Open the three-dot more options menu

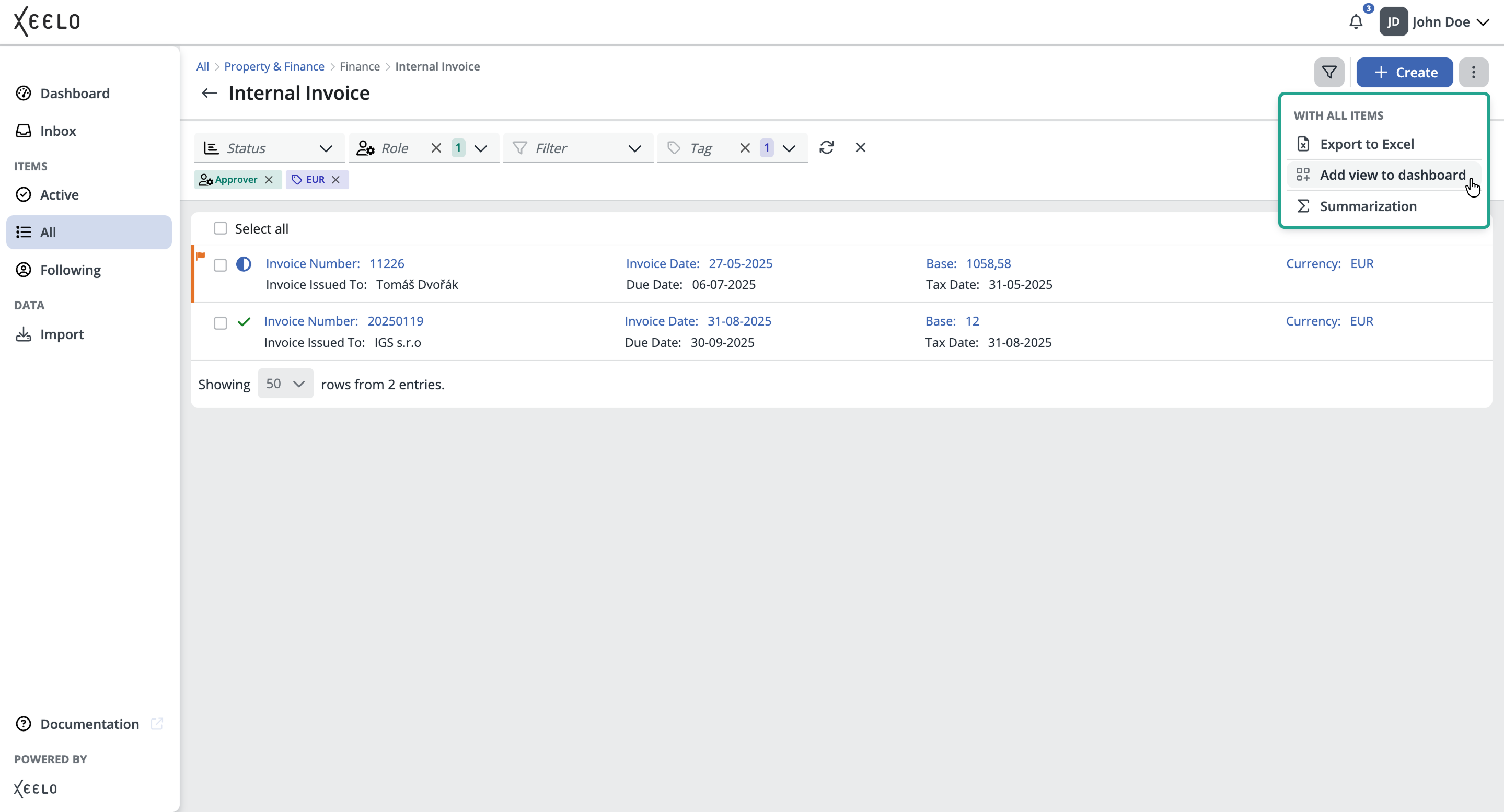point(1473,73)
